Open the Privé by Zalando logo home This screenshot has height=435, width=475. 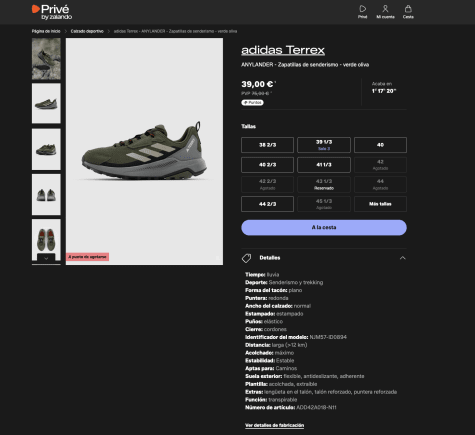click(x=52, y=12)
